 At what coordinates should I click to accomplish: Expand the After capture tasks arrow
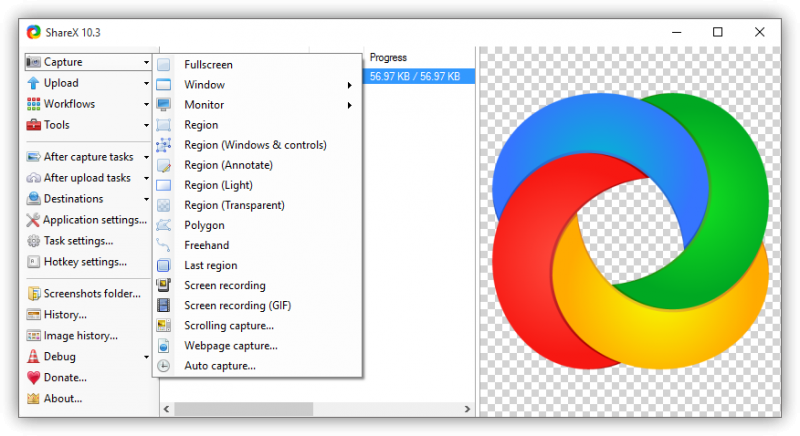(x=146, y=157)
